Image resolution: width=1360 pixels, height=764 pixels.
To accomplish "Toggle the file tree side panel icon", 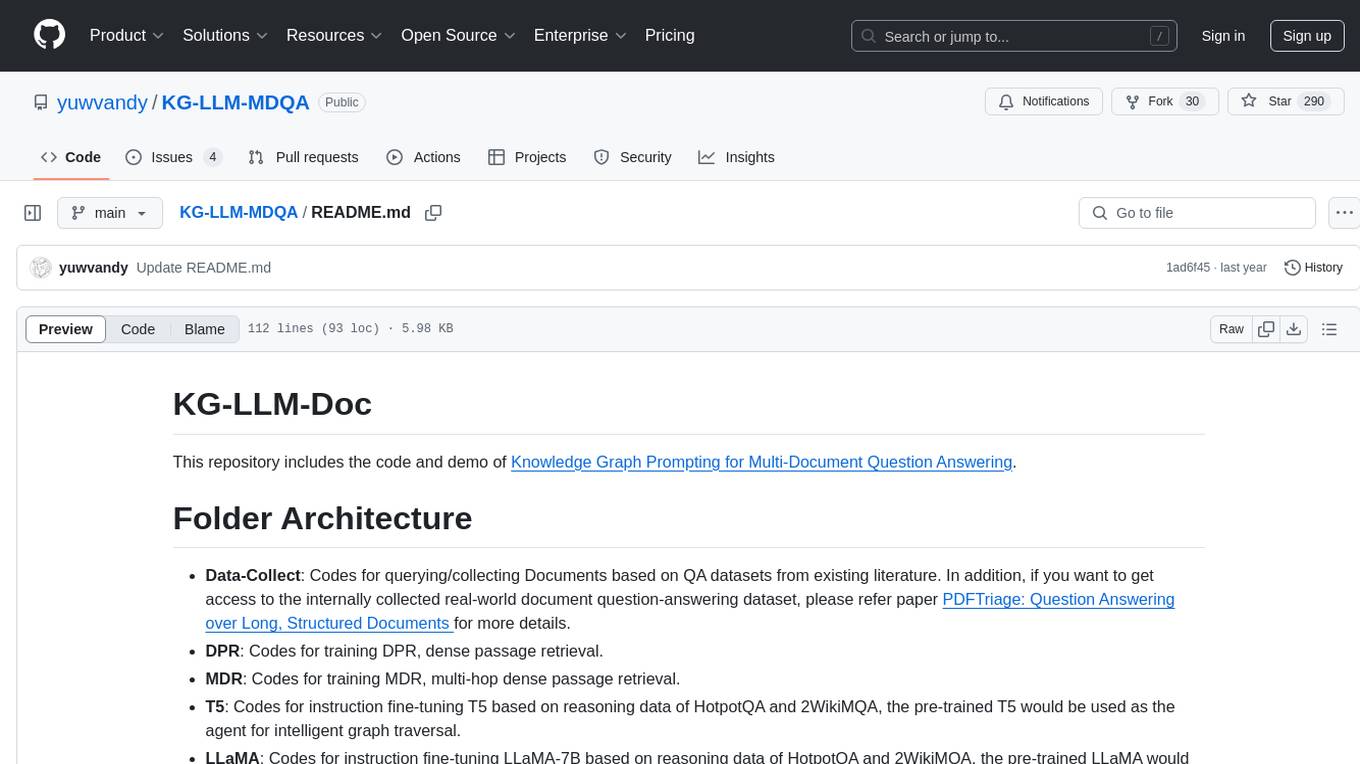I will pyautogui.click(x=33, y=213).
